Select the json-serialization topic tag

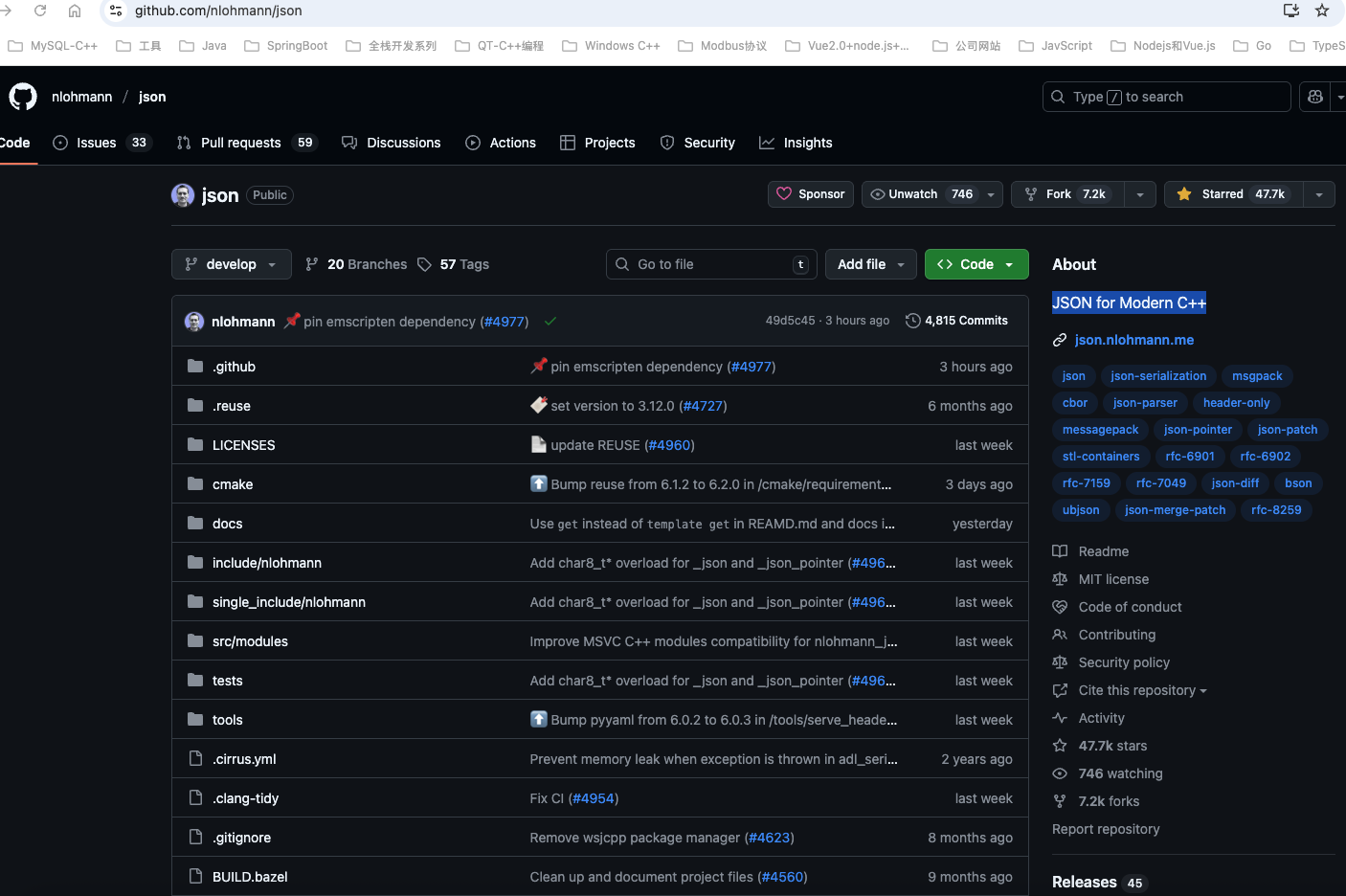pos(1158,376)
